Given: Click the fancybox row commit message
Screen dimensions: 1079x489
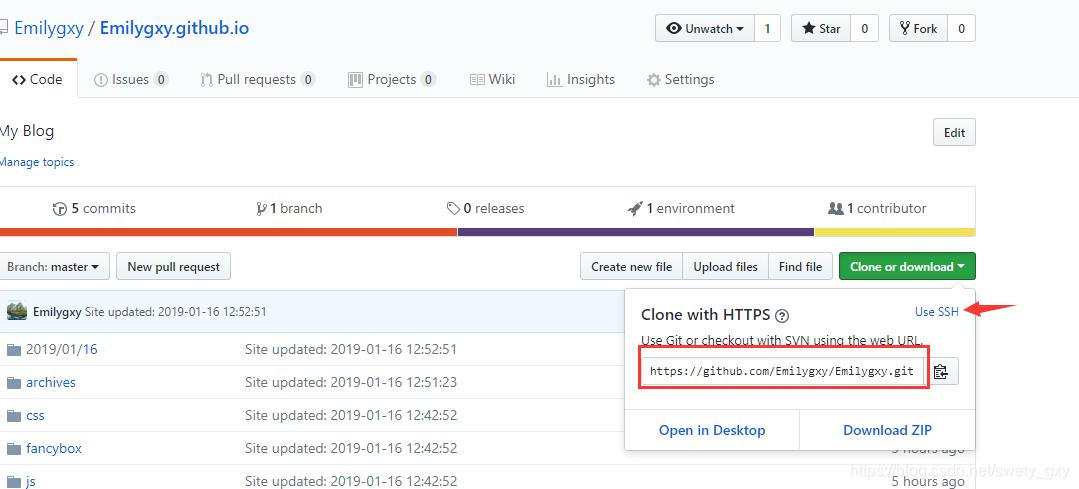Looking at the screenshot, I should pos(351,448).
